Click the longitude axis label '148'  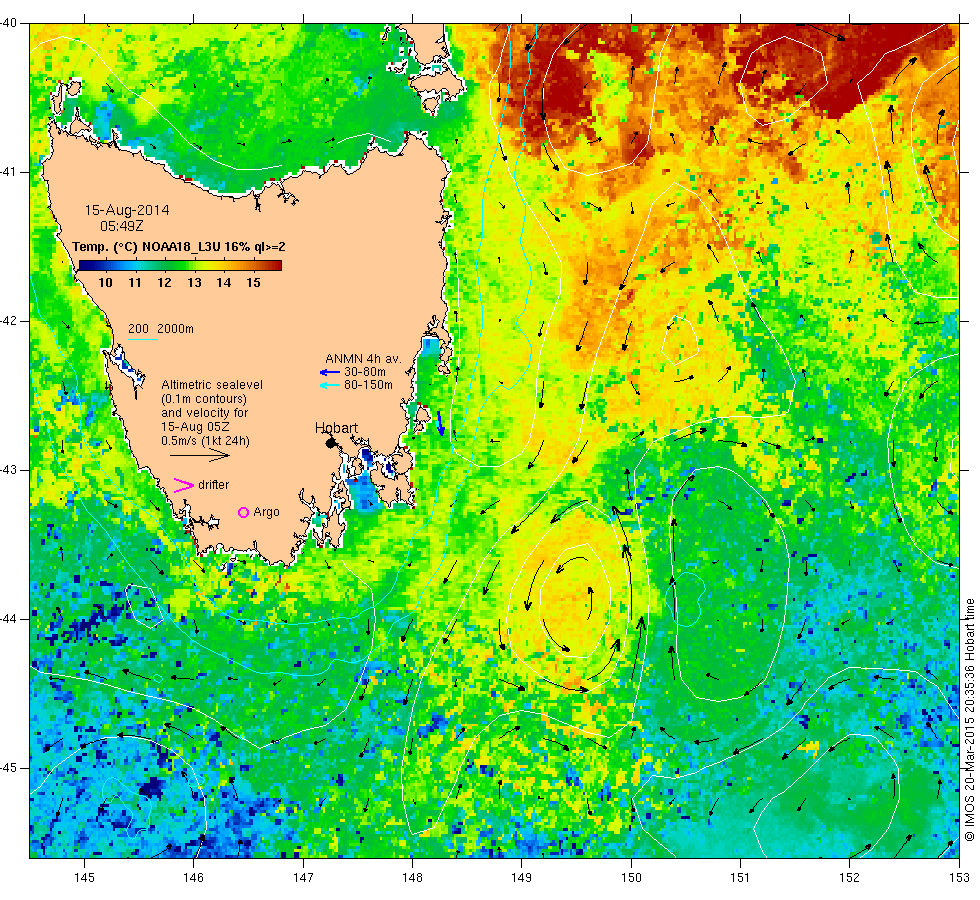412,878
